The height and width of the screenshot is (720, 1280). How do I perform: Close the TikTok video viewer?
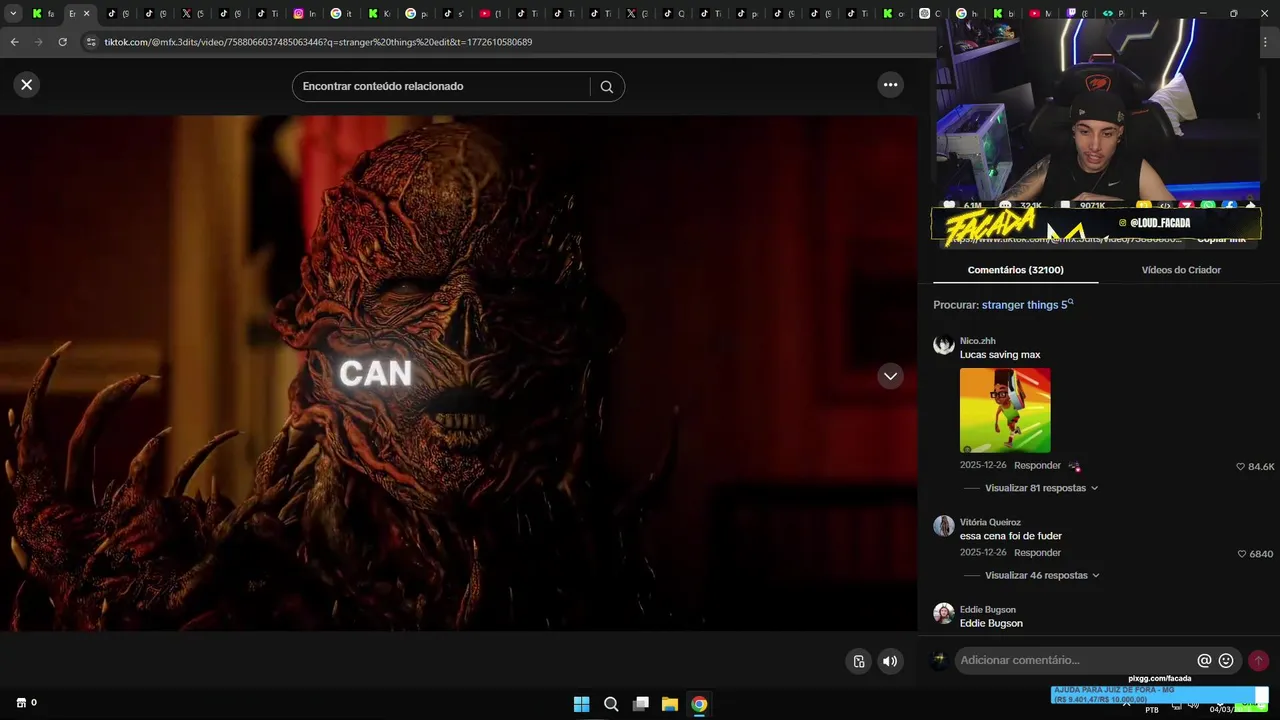(27, 85)
